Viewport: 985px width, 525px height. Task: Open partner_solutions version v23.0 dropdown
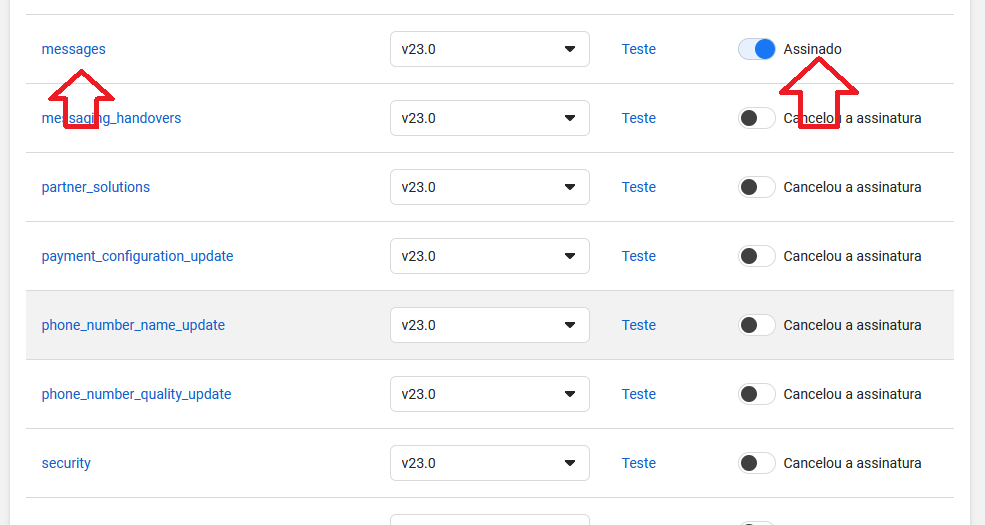coord(489,187)
